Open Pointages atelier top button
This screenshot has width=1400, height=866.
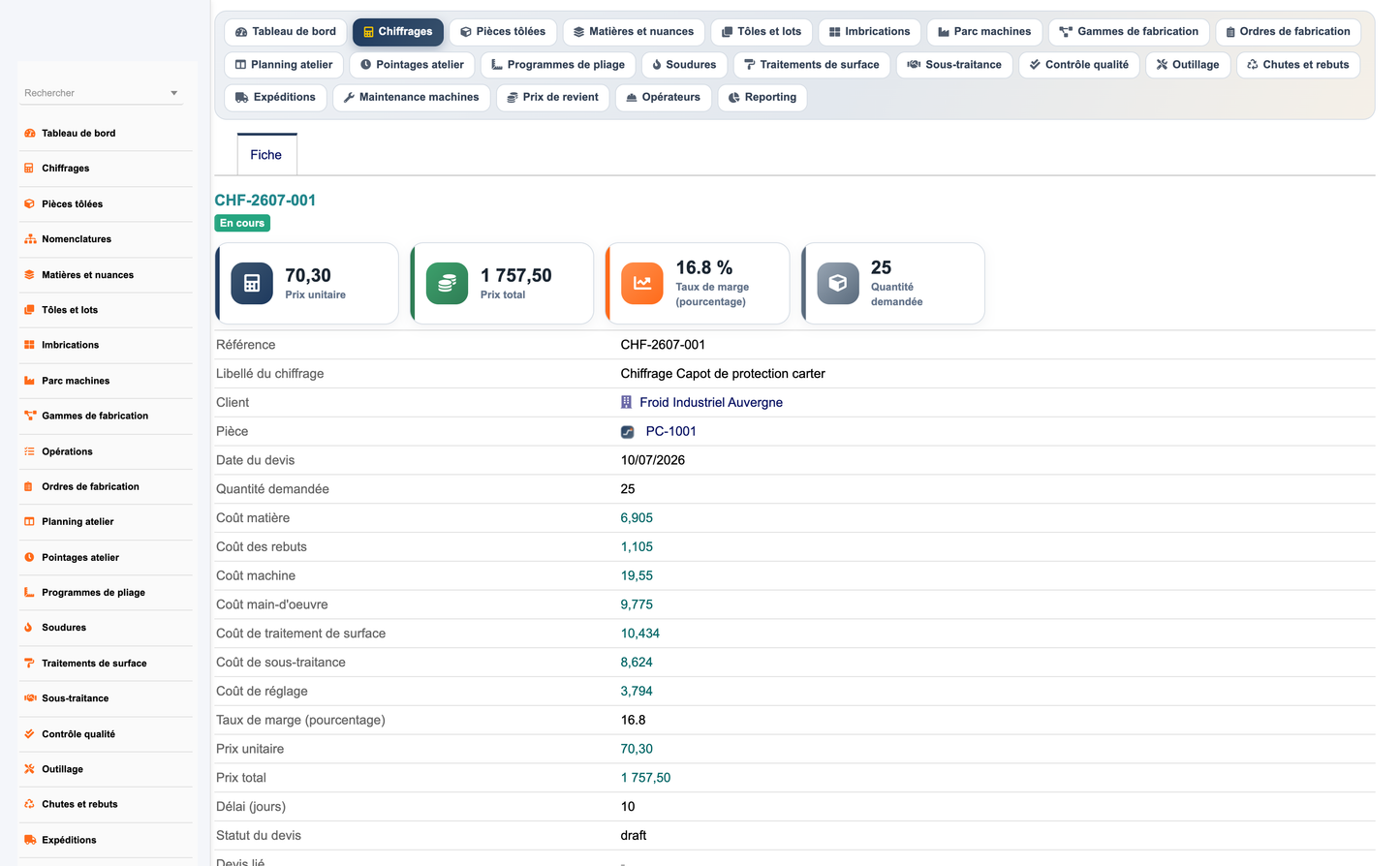tap(412, 65)
